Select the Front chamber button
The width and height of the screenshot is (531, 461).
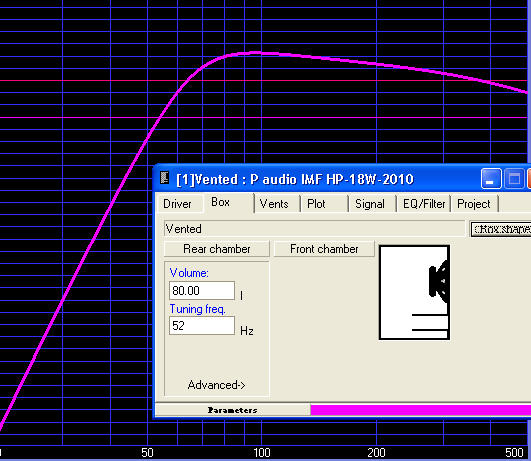(324, 249)
